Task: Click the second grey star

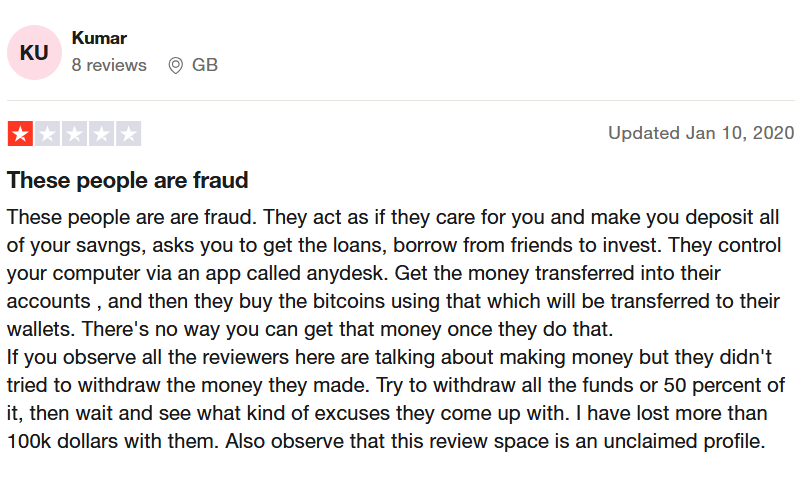Action: pyautogui.click(x=47, y=134)
